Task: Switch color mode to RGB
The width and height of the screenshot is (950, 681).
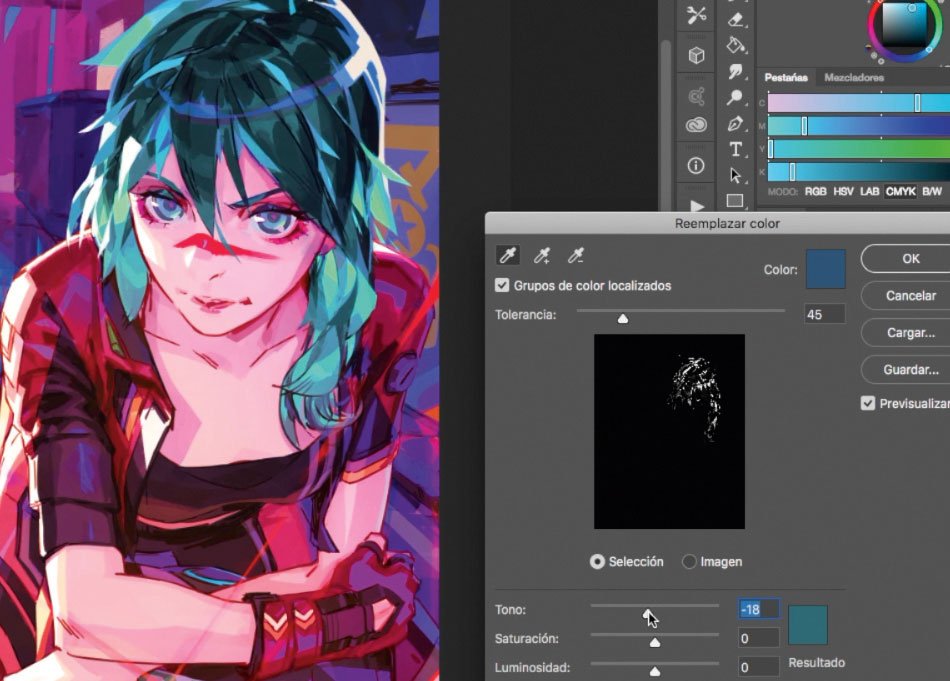Action: (x=815, y=191)
